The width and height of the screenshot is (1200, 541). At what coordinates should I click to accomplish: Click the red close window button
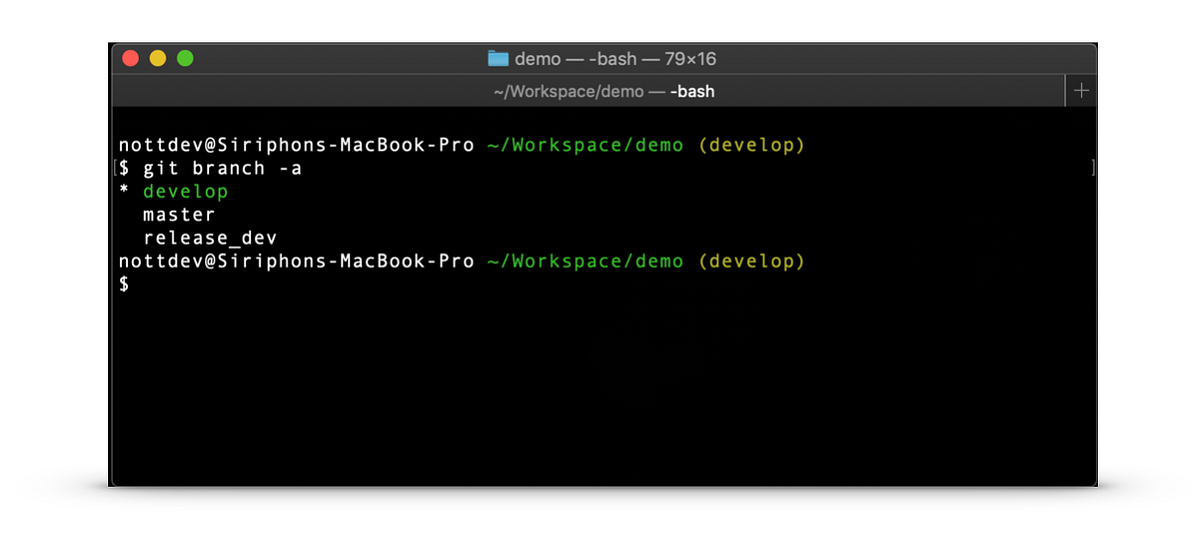[x=130, y=58]
